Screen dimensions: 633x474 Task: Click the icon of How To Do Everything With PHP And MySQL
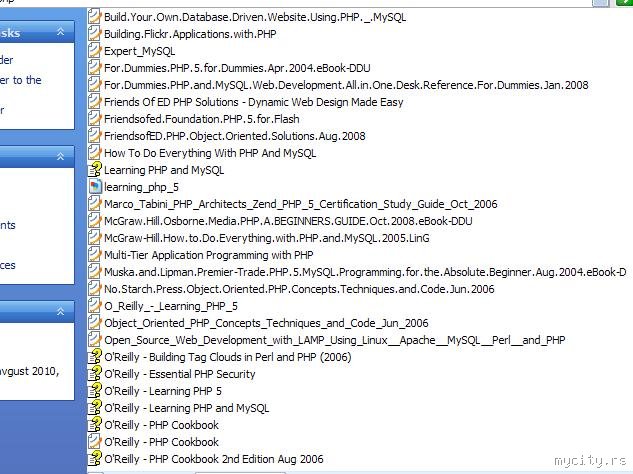coord(94,153)
